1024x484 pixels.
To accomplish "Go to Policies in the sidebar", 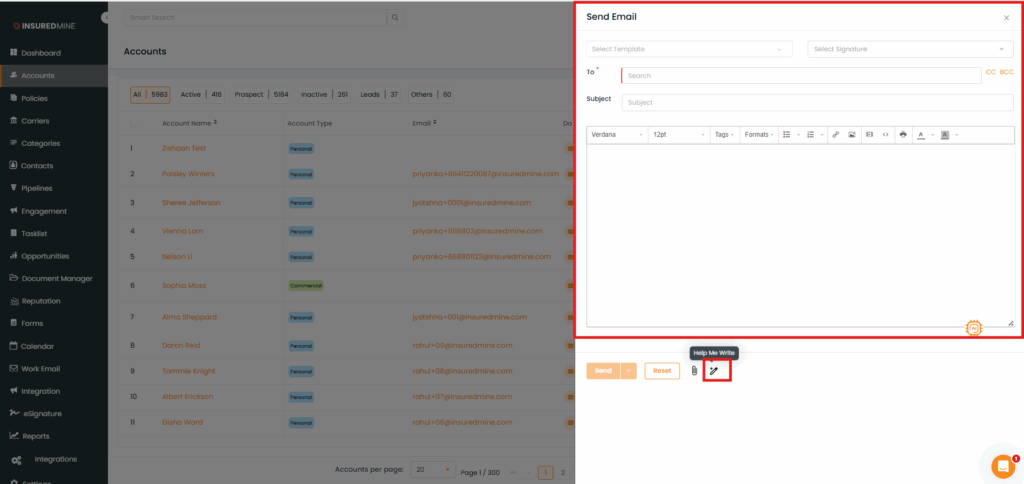I will point(34,98).
